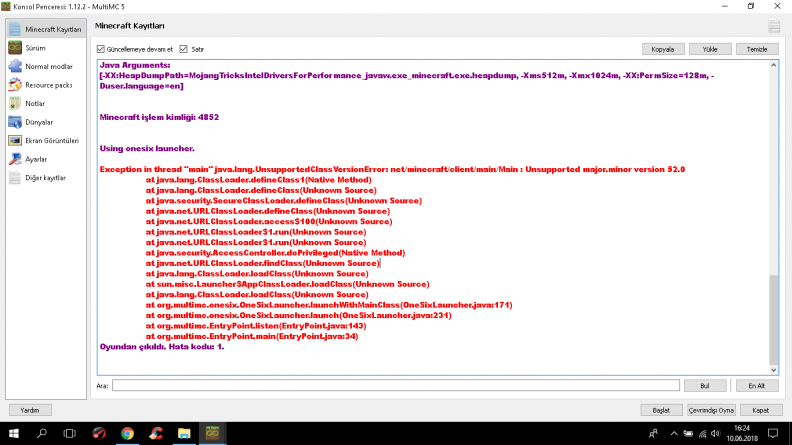This screenshot has width=792, height=445.
Task: Open Task View on the taskbar
Action: coord(69,433)
